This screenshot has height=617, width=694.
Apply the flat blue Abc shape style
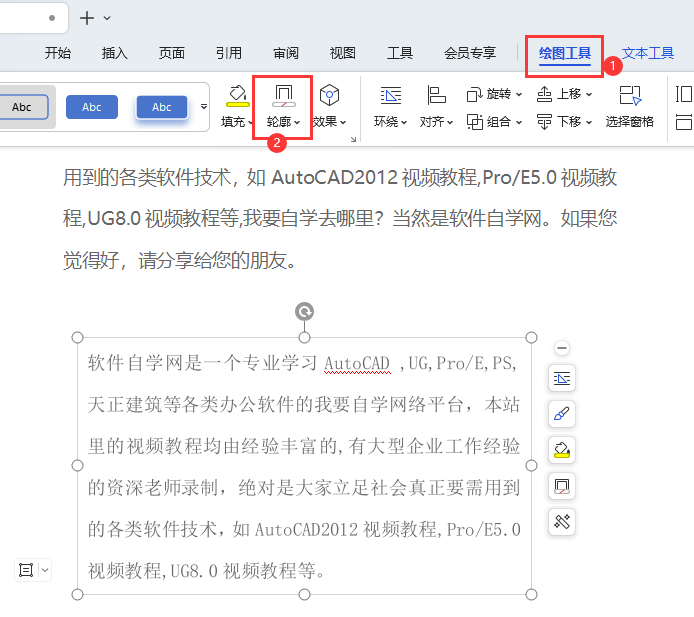(92, 107)
